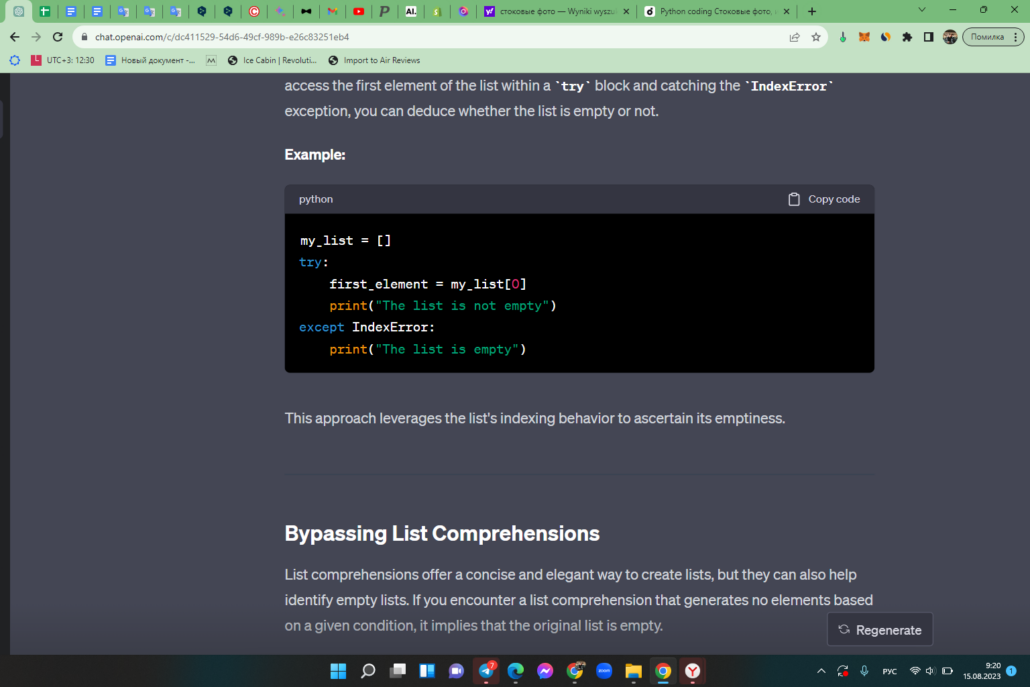Reload the page with the refresh icon

point(58,37)
